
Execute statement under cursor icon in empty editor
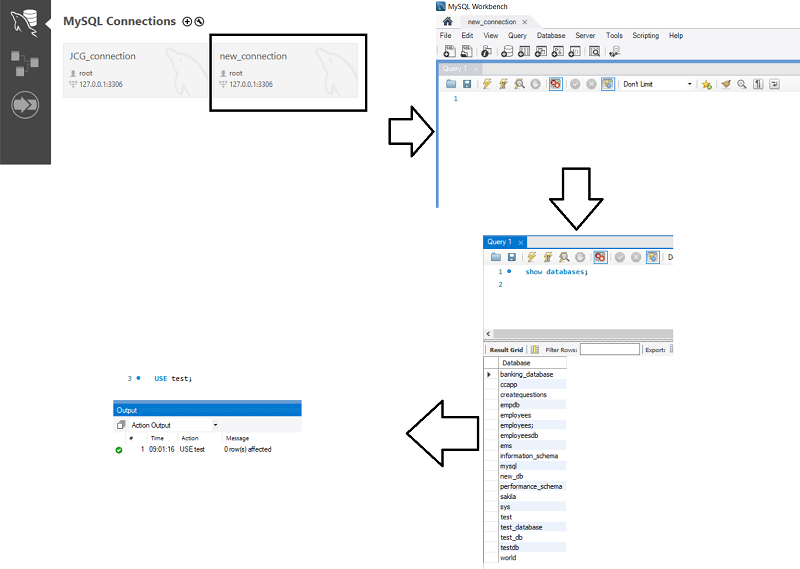pyautogui.click(x=503, y=84)
